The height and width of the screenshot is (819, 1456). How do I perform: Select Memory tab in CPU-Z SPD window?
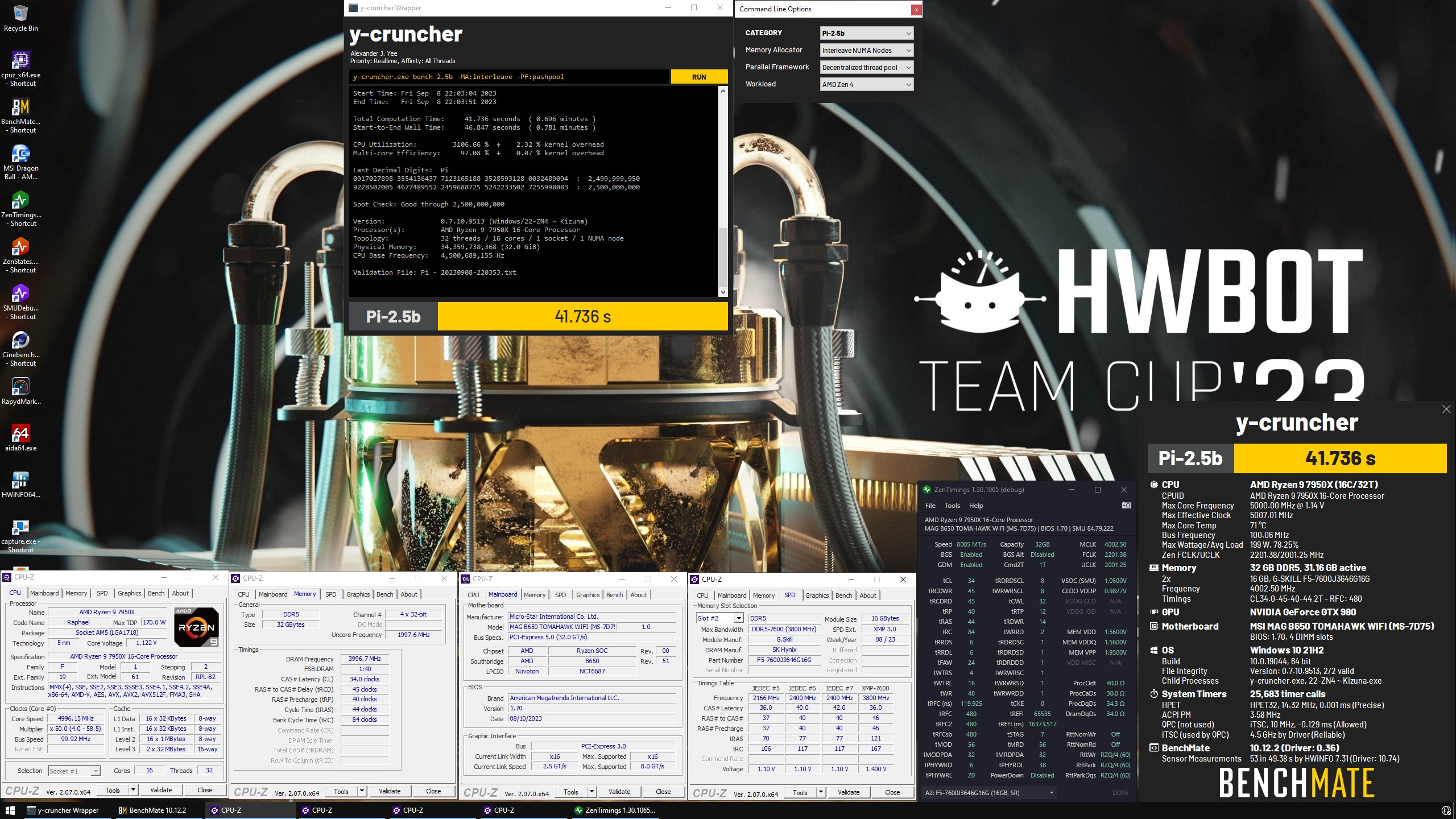[x=764, y=595]
